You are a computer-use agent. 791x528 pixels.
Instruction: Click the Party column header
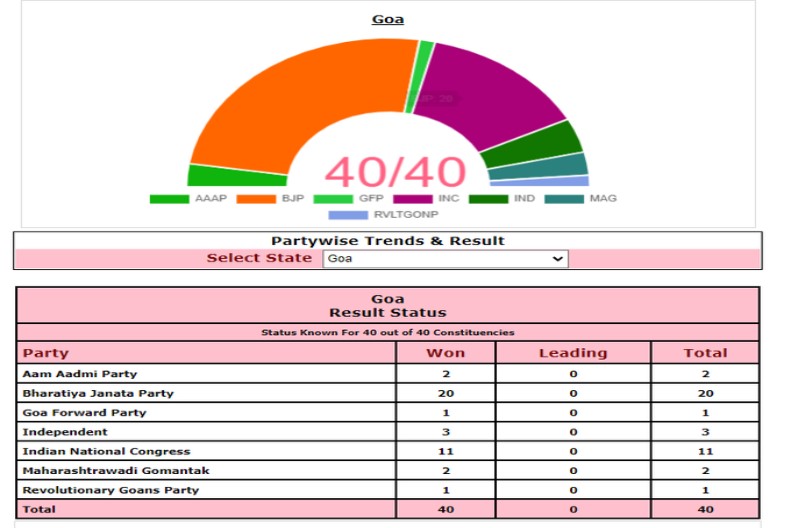click(46, 353)
